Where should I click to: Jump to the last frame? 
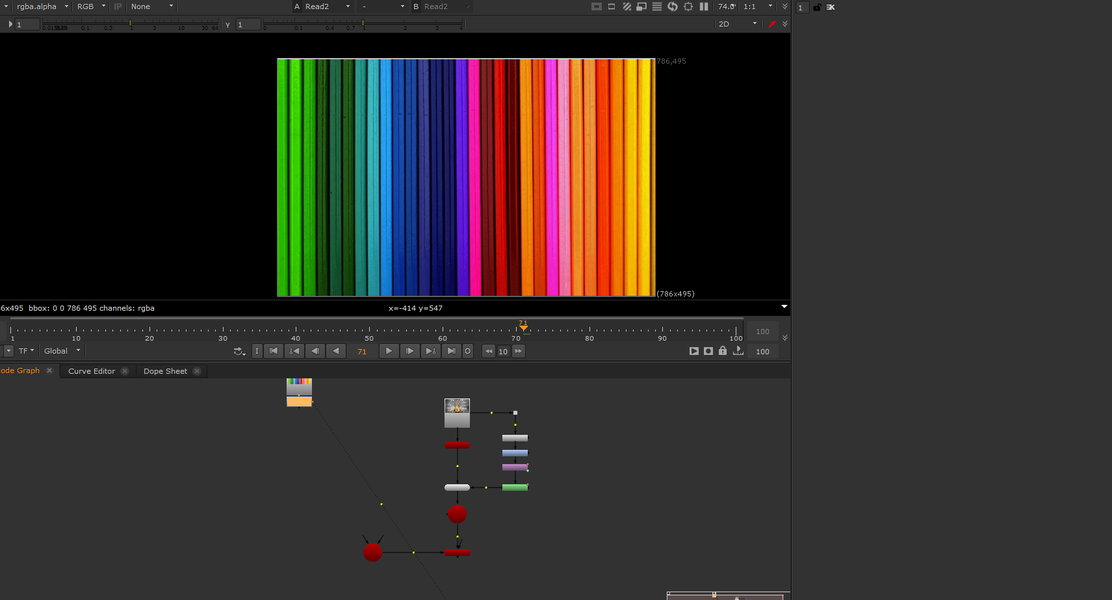point(451,351)
